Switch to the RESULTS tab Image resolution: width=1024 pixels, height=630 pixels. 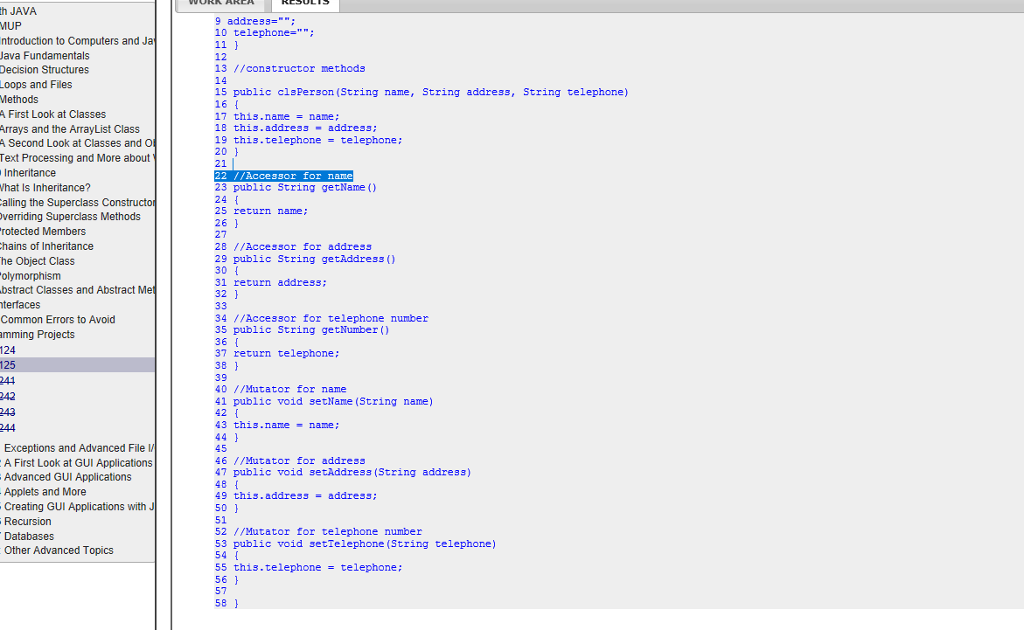click(x=304, y=3)
